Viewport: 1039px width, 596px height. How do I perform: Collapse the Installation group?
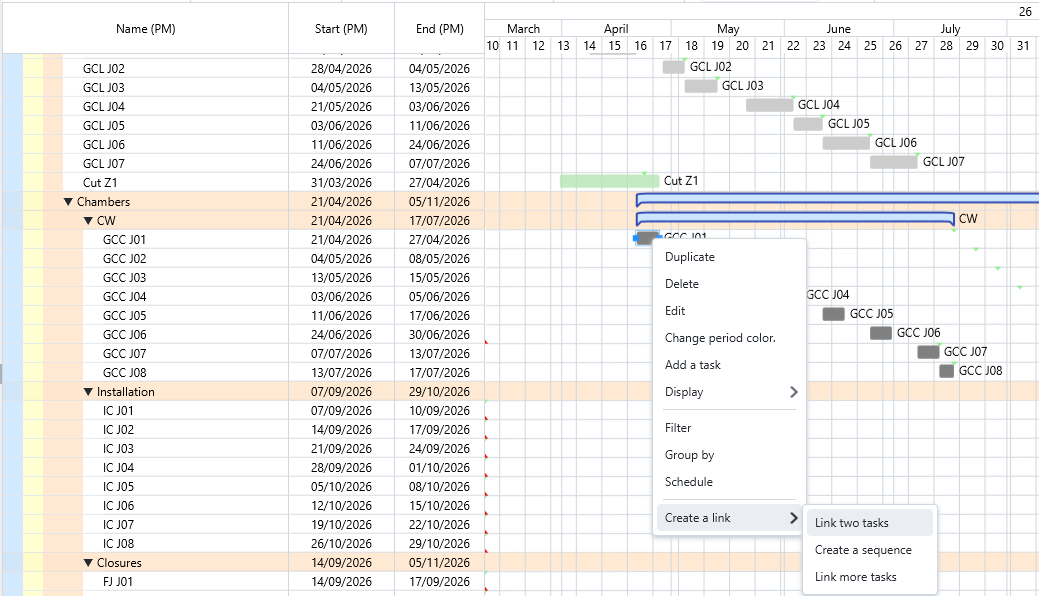(88, 392)
